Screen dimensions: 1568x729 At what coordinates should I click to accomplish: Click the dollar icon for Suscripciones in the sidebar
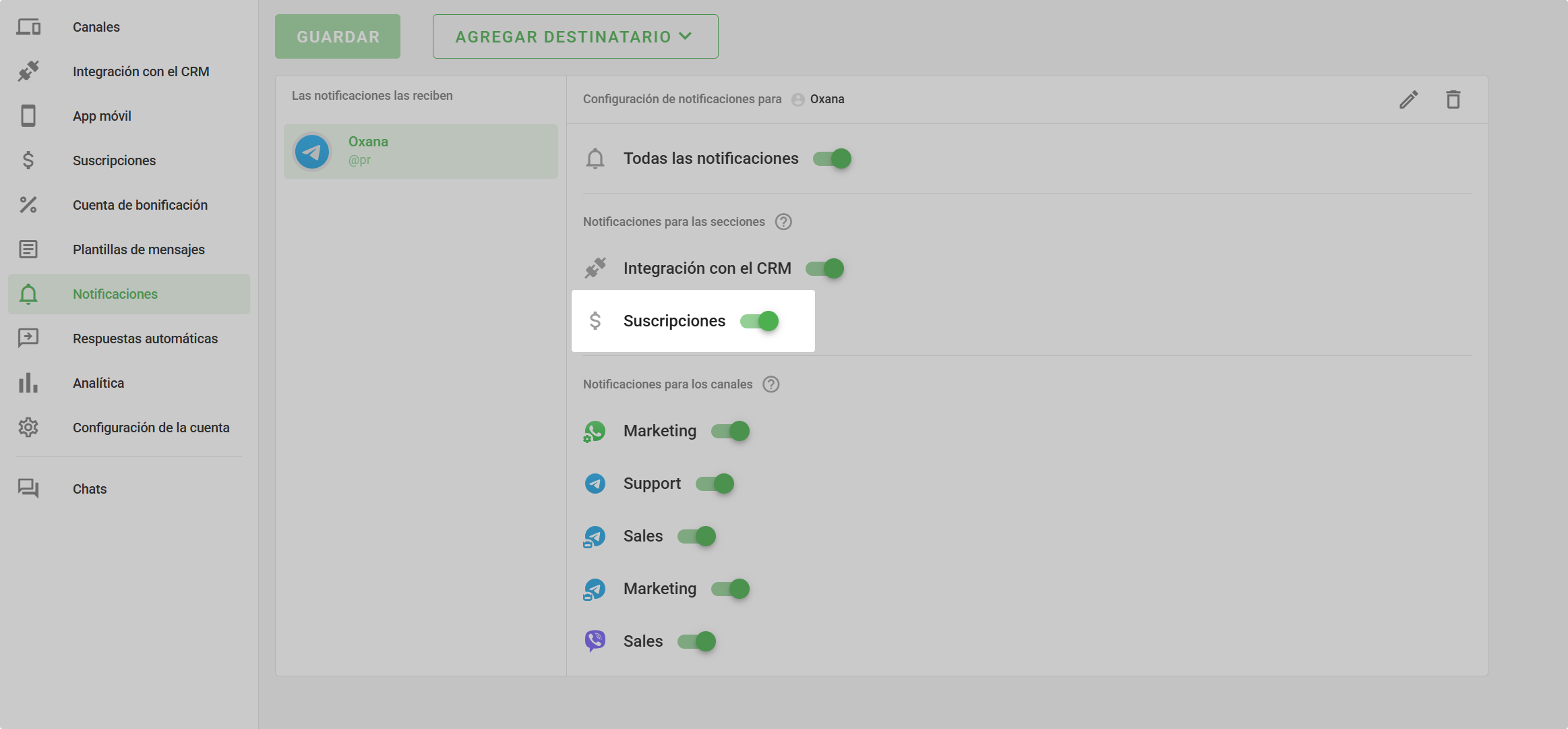(28, 161)
